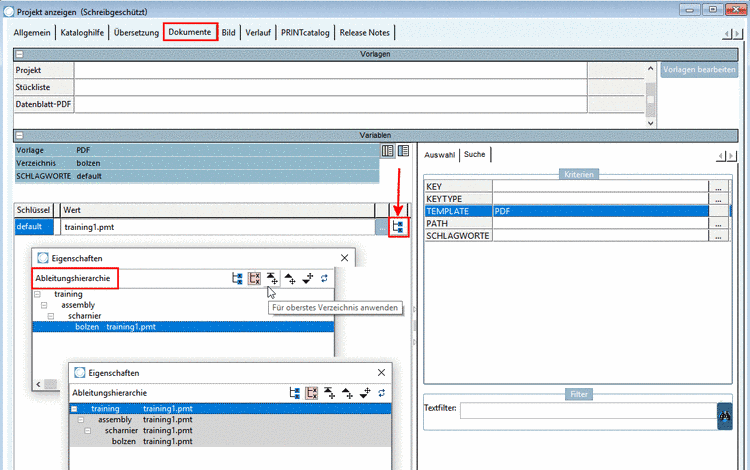Collapse training node in upper hierarchy
750x470 pixels.
[x=37, y=294]
